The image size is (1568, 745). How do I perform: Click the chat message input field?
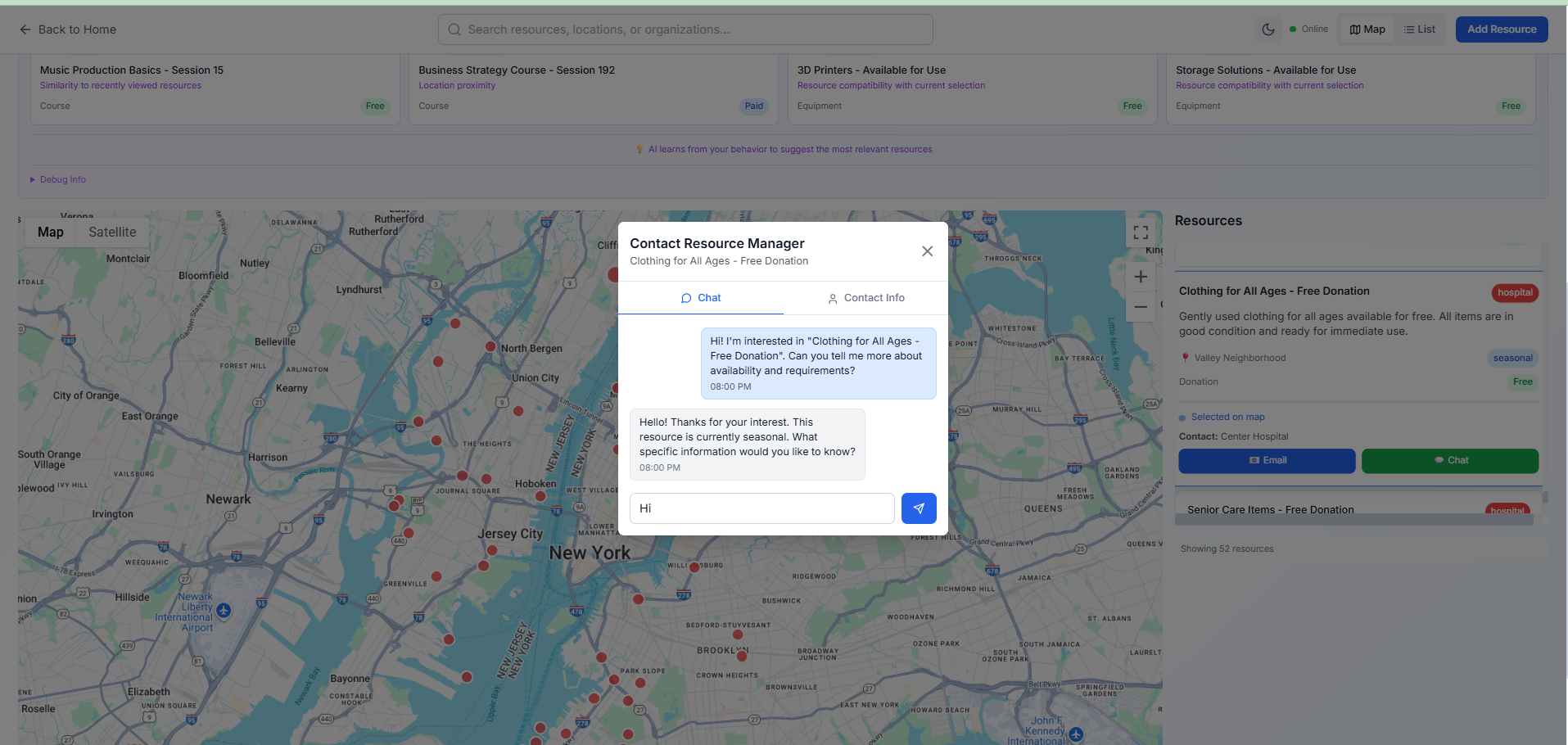pyautogui.click(x=762, y=508)
